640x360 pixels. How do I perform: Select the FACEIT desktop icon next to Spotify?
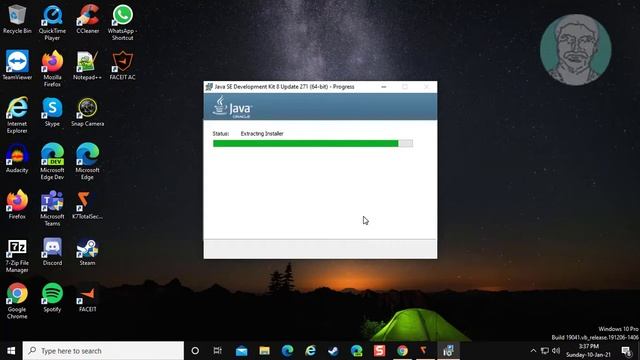click(87, 298)
